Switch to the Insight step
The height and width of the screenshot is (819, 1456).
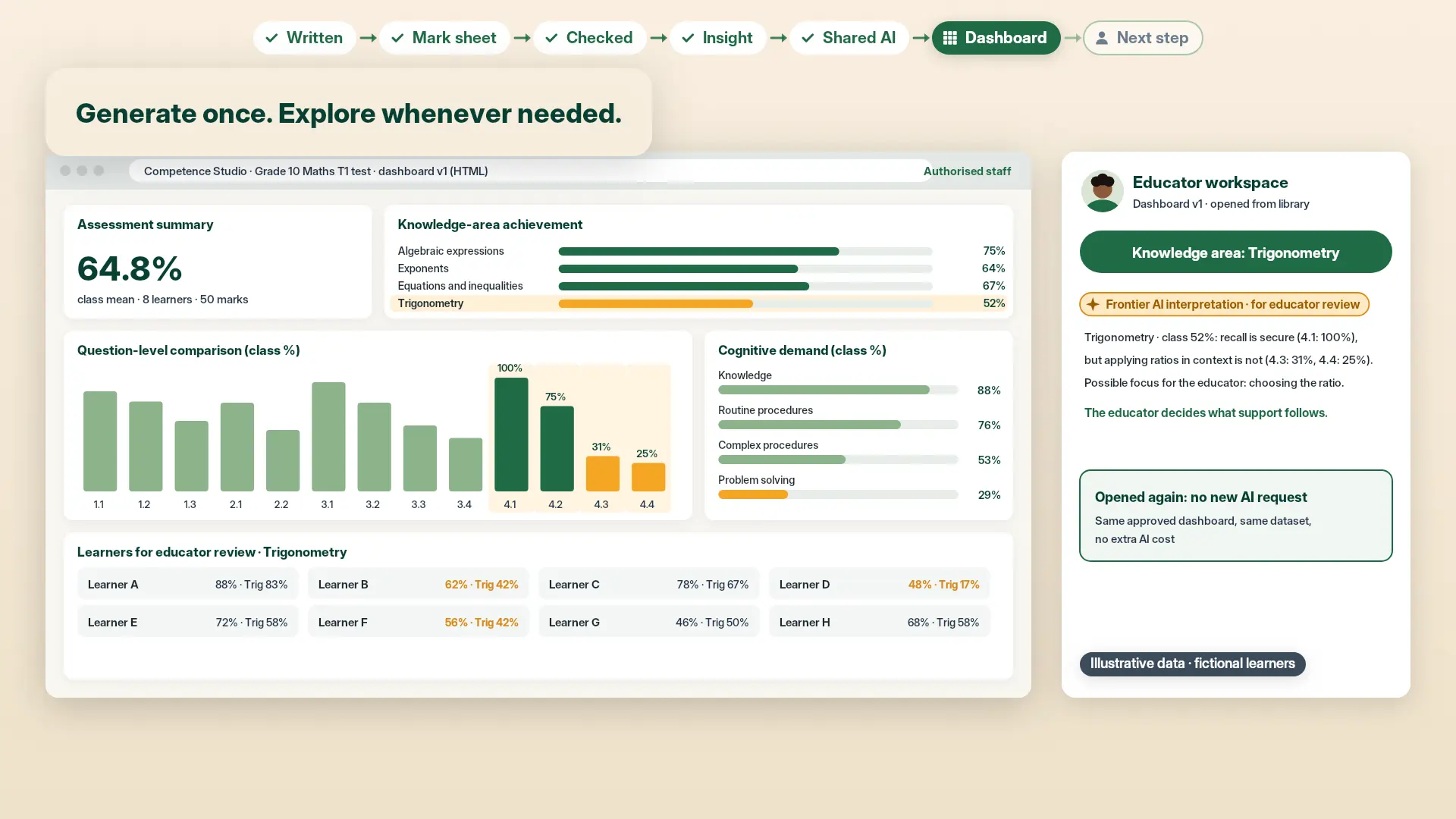click(x=718, y=38)
